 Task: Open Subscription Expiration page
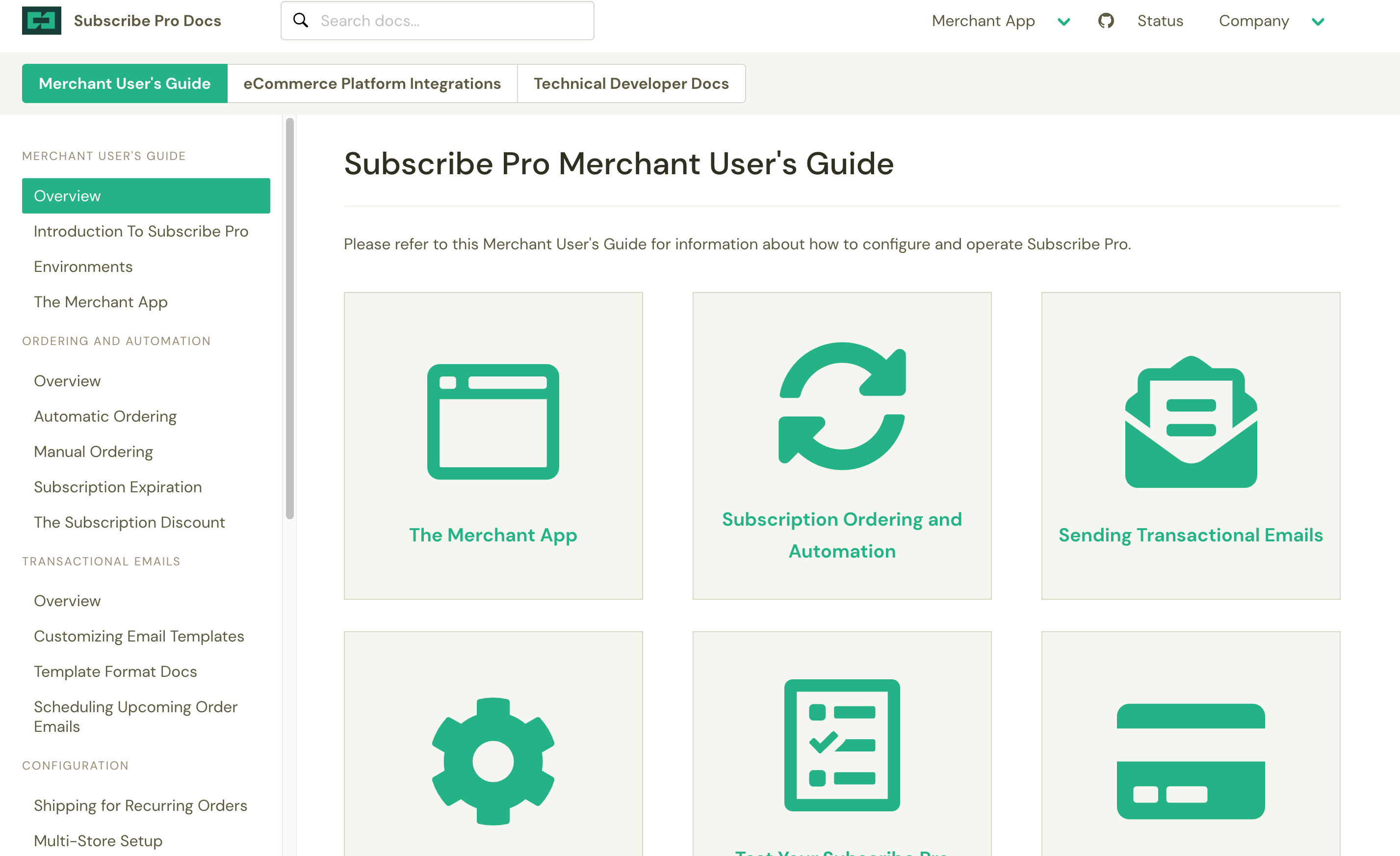pyautogui.click(x=118, y=486)
